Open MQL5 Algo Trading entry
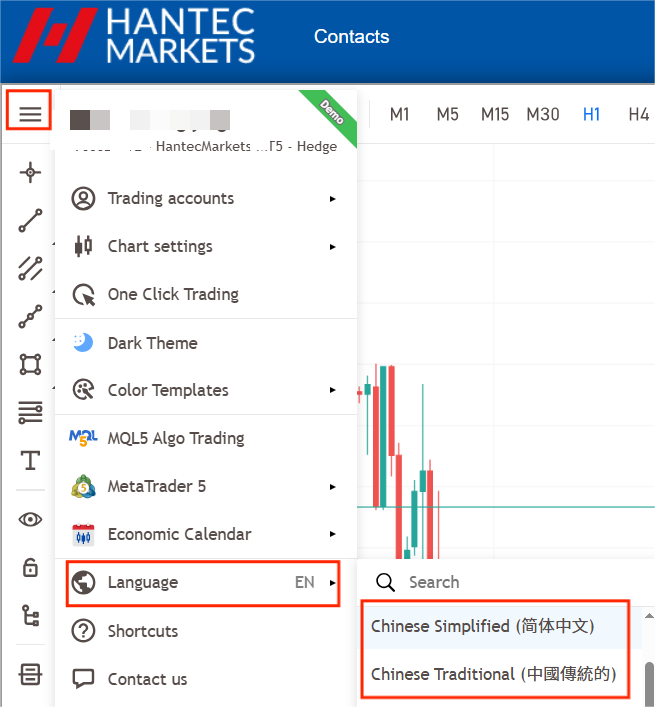This screenshot has height=707, width=655. click(x=206, y=438)
